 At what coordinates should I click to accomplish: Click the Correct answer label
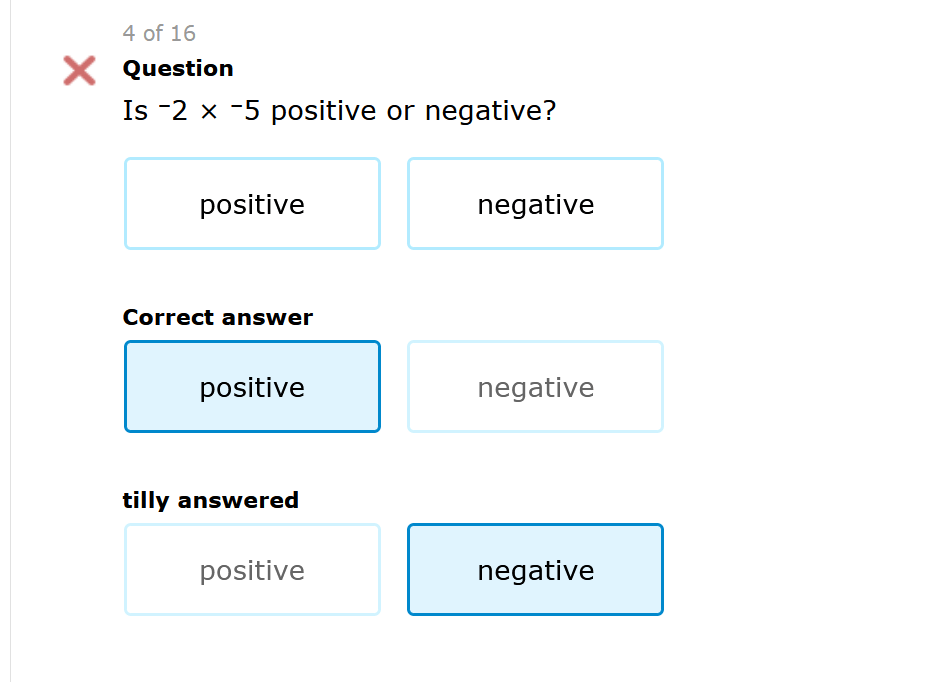(x=217, y=318)
